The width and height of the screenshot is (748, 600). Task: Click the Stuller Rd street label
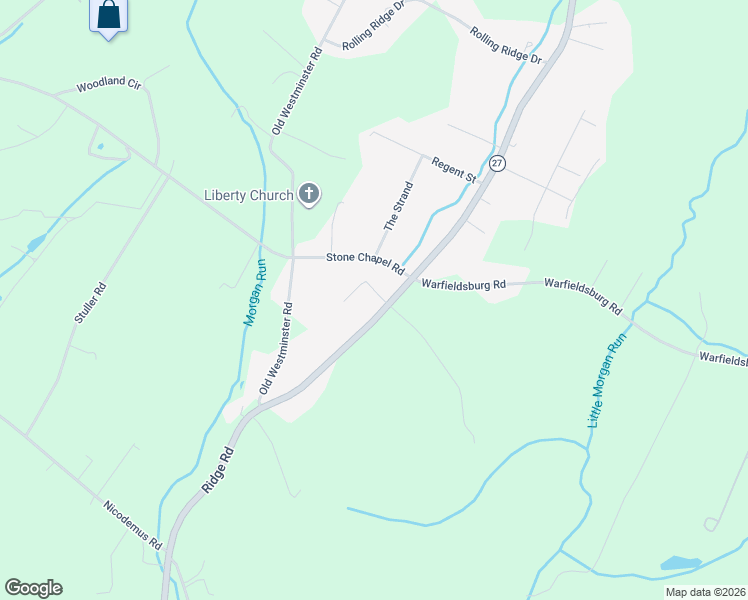(x=90, y=303)
